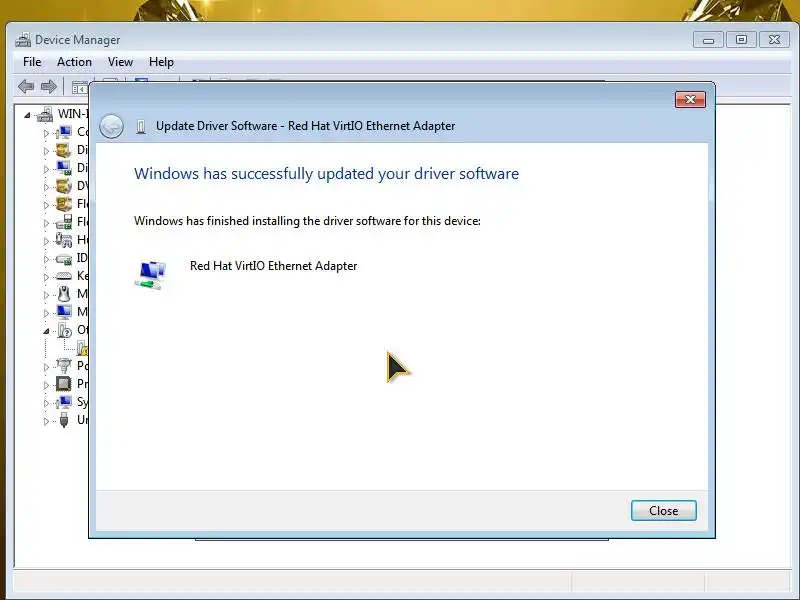Click the round back arrow in the driver dialog
Viewport: 800px width, 600px height.
pyautogui.click(x=111, y=126)
